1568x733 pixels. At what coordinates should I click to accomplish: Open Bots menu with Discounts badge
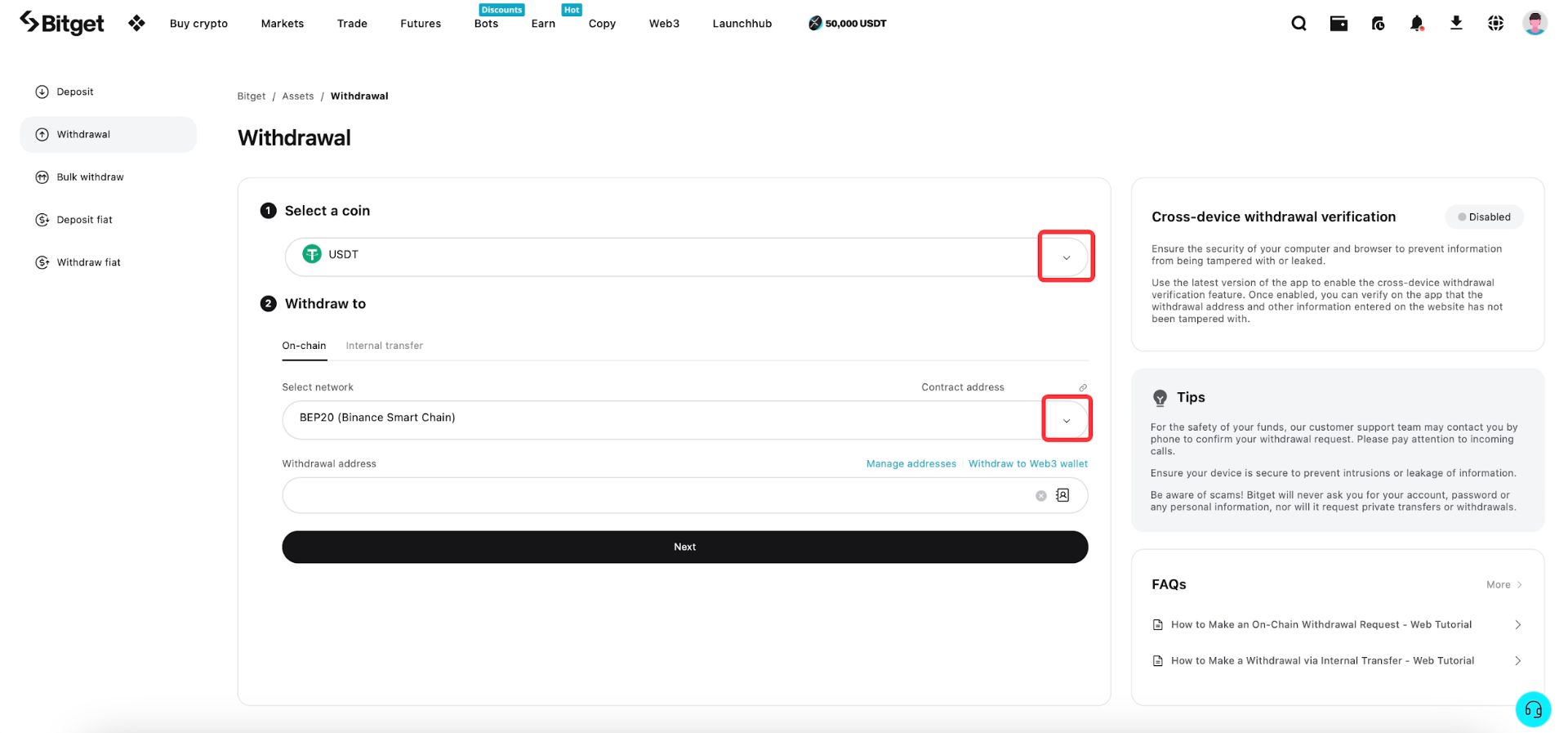tap(486, 23)
